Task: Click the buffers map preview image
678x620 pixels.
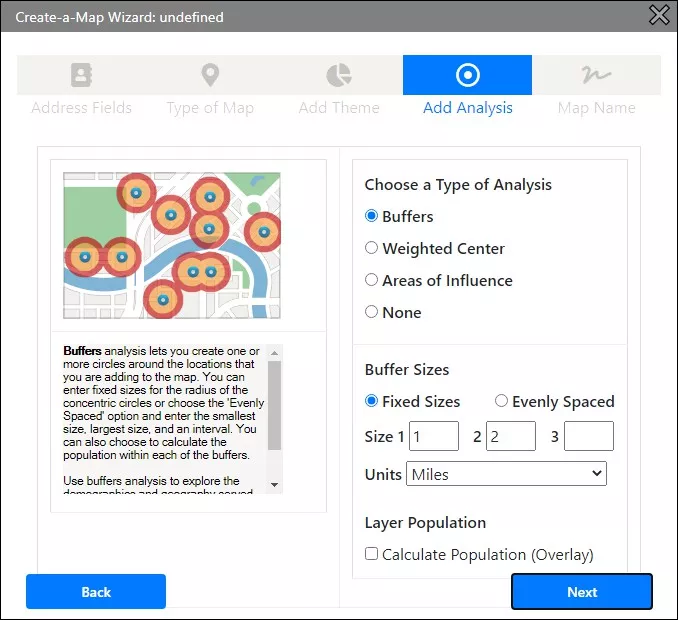Action: click(172, 245)
